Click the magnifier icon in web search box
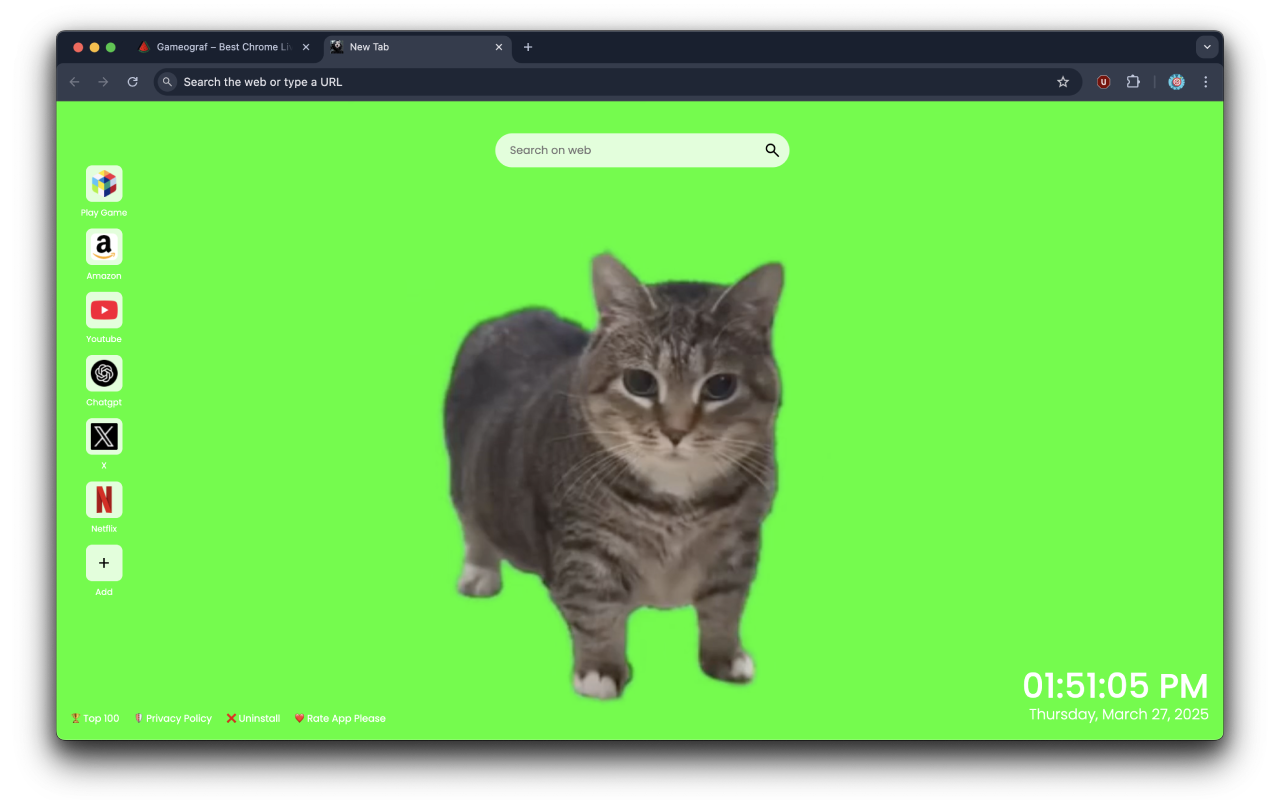The height and width of the screenshot is (800, 1280). point(772,150)
